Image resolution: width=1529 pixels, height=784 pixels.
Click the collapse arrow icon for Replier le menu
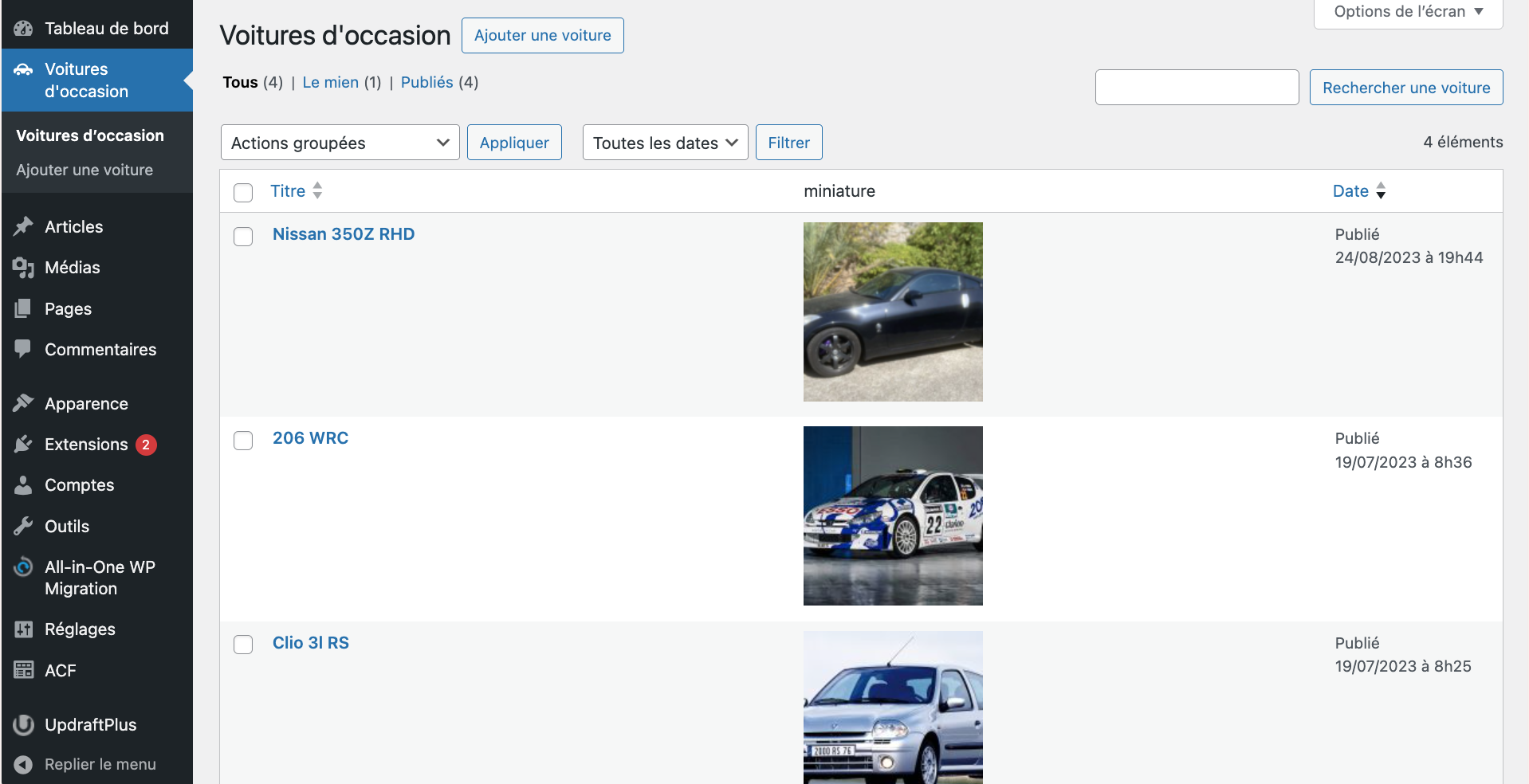point(23,765)
